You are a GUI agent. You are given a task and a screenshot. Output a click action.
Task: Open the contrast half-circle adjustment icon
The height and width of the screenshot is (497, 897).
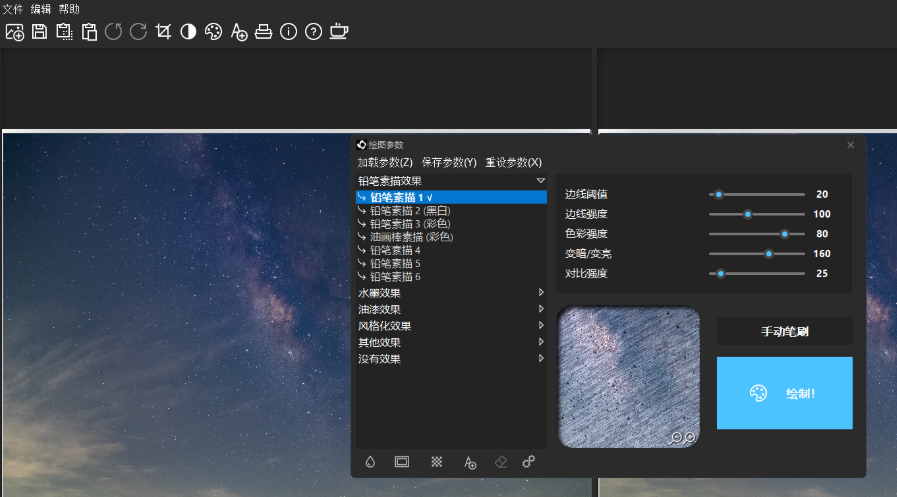point(188,32)
